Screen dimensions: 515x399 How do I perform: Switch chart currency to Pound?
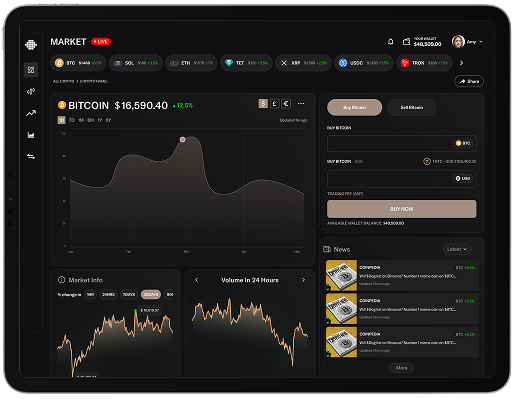click(275, 104)
